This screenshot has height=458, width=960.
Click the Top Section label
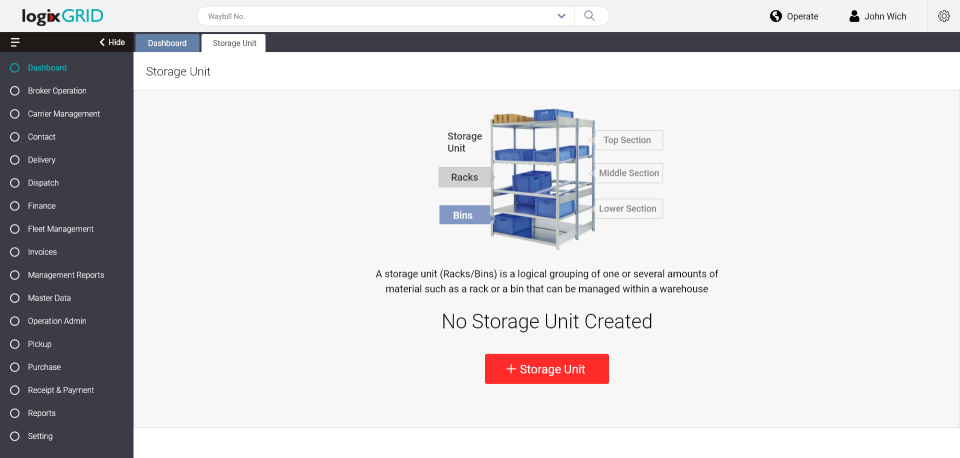point(626,140)
